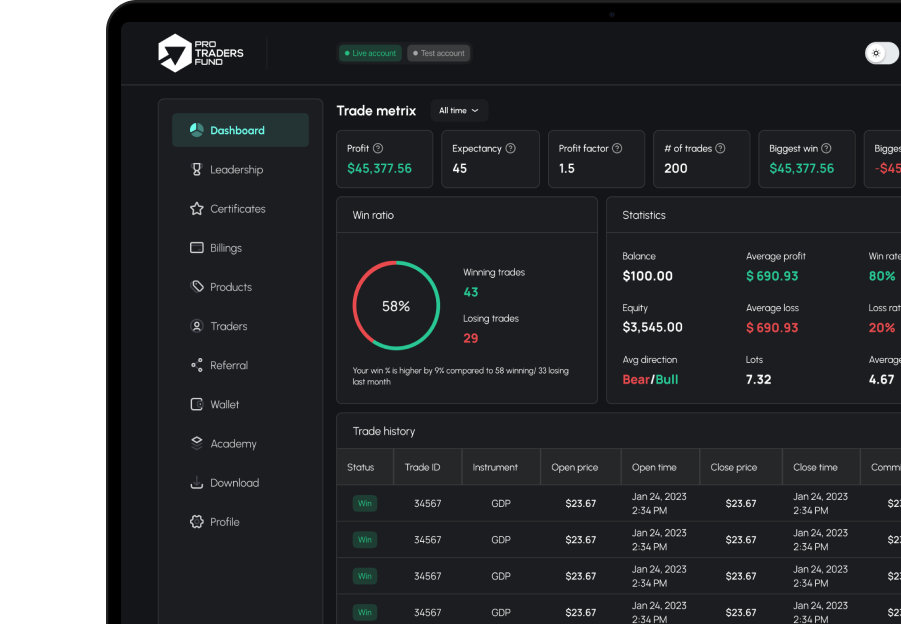Click the Certificates star icon
The image size is (901, 624).
(x=196, y=208)
